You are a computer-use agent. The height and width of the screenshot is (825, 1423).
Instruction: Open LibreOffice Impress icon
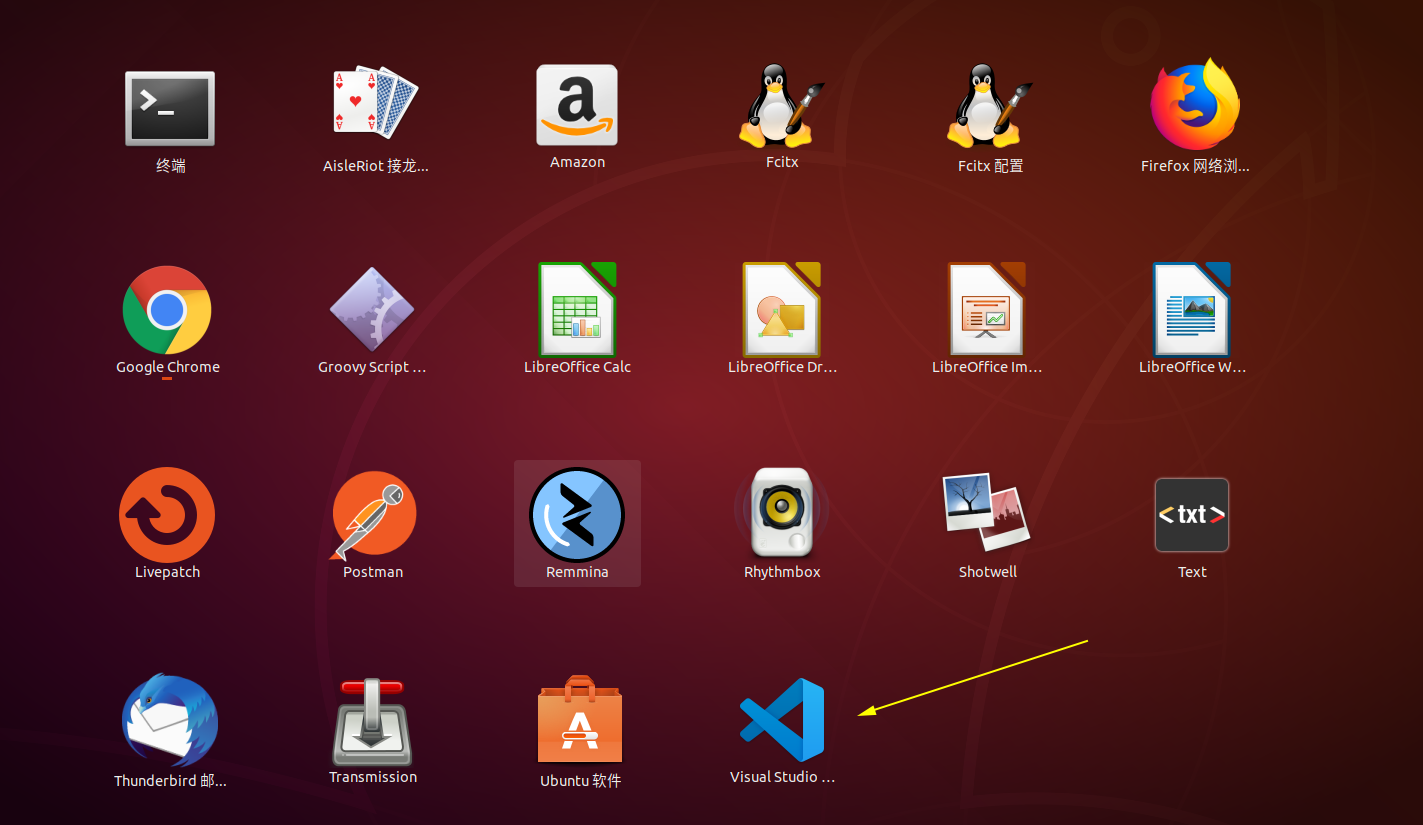987,309
